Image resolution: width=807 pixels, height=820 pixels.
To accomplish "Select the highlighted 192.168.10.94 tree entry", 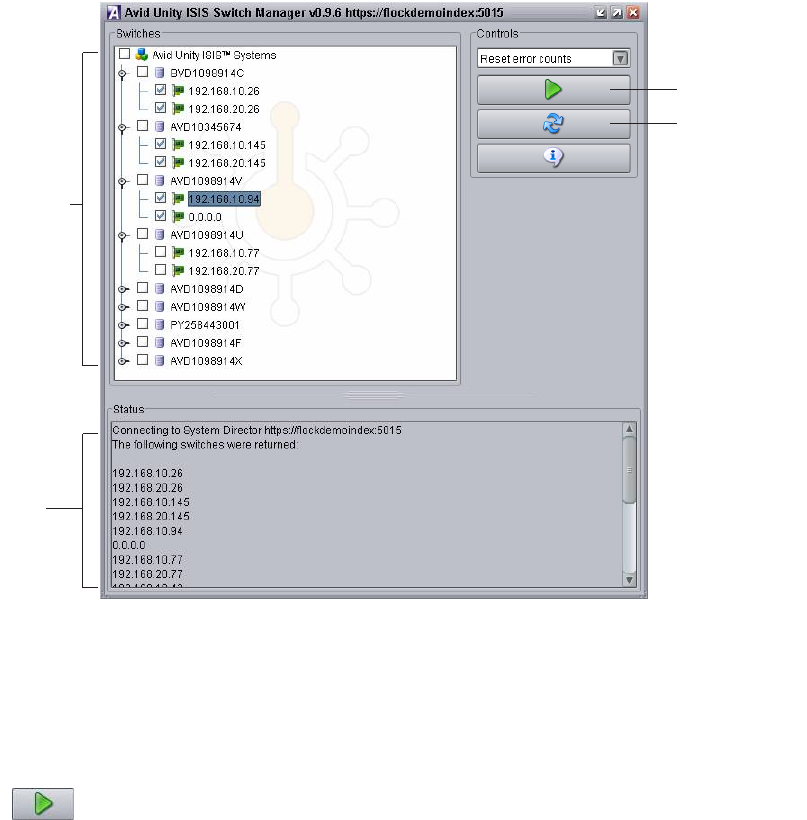I will 224,199.
